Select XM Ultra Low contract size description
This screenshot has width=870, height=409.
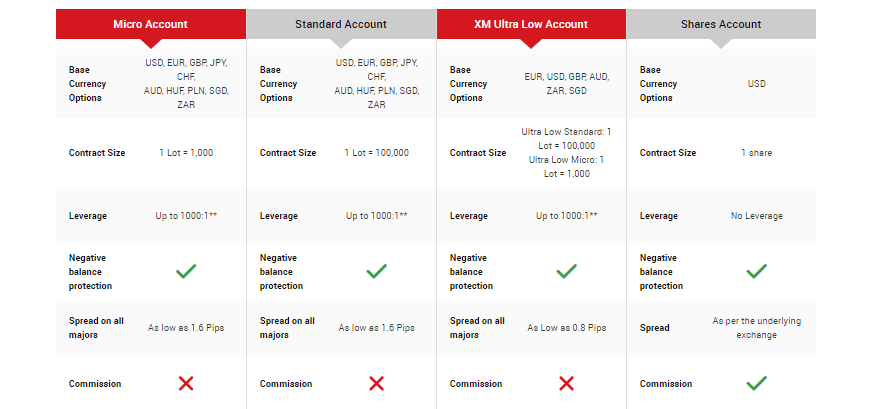click(566, 153)
